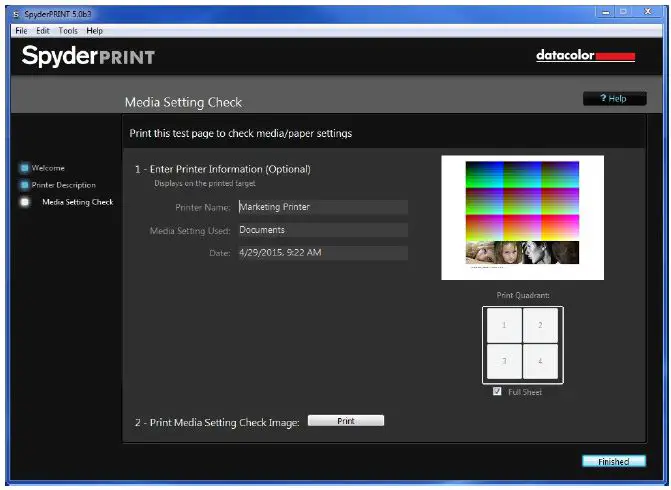Image resolution: width=671 pixels, height=490 pixels.
Task: Minimize the SpyderPRINT window
Action: [605, 12]
